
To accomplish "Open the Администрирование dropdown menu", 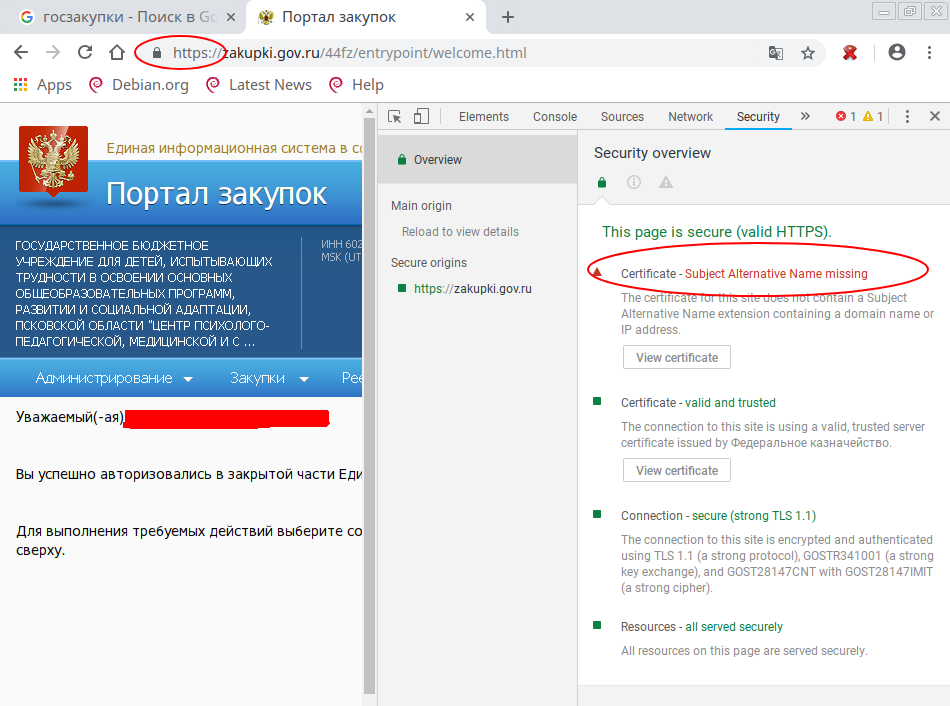I will pyautogui.click(x=114, y=378).
